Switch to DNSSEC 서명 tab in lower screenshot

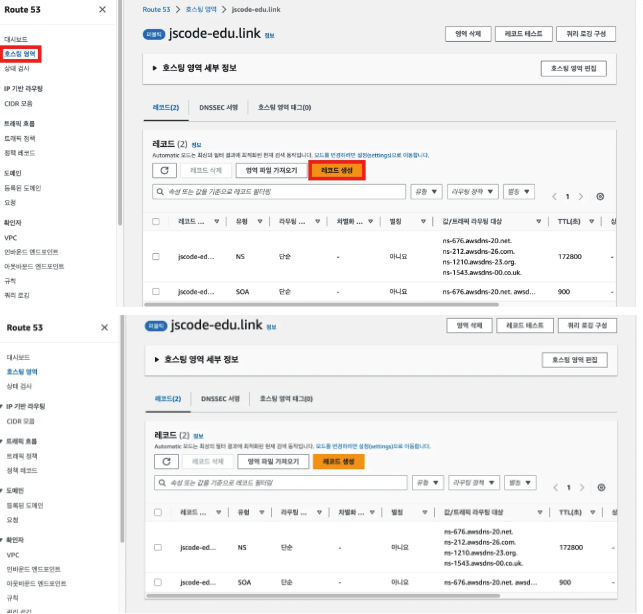pyautogui.click(x=220, y=399)
